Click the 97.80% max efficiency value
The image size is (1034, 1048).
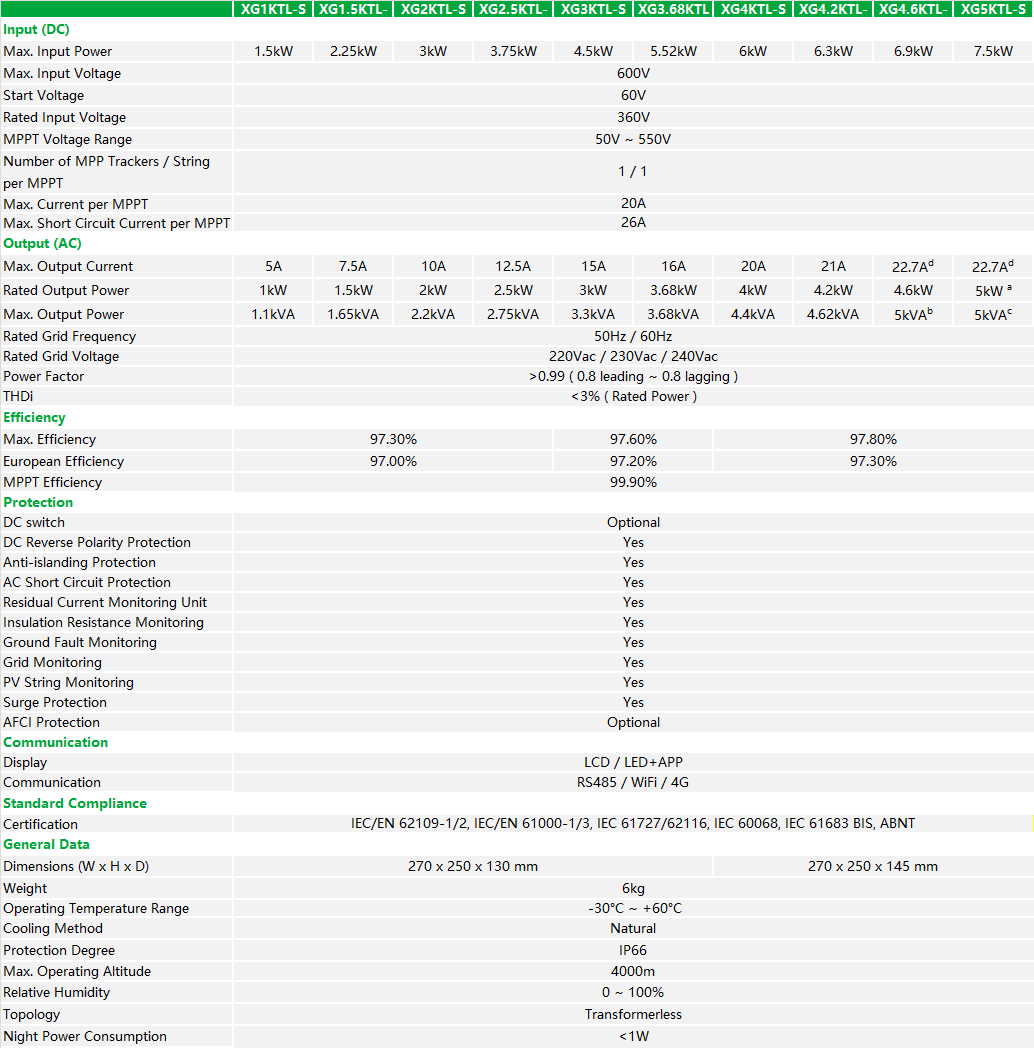(x=873, y=440)
